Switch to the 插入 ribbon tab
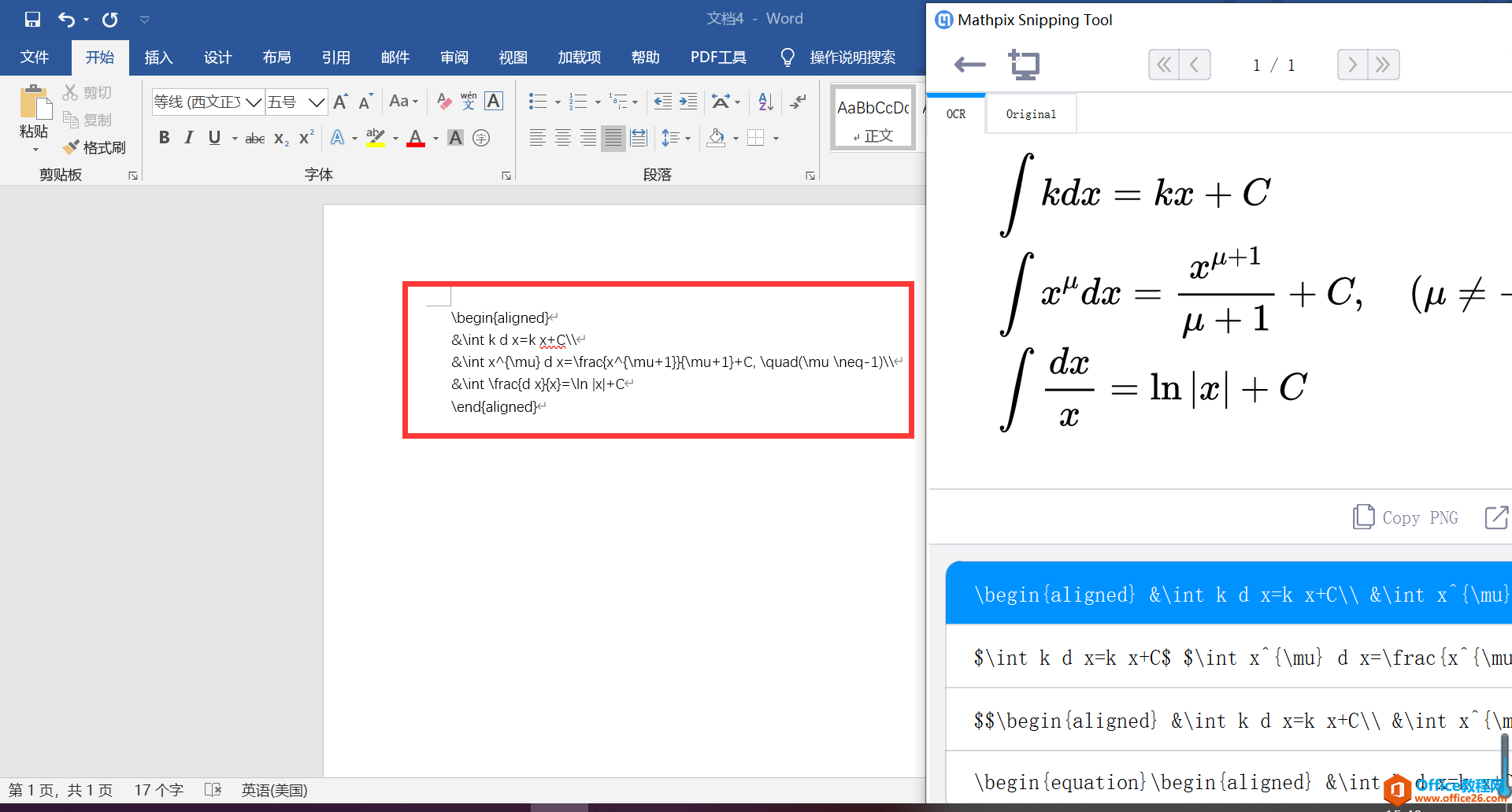The image size is (1512, 812). tap(158, 57)
